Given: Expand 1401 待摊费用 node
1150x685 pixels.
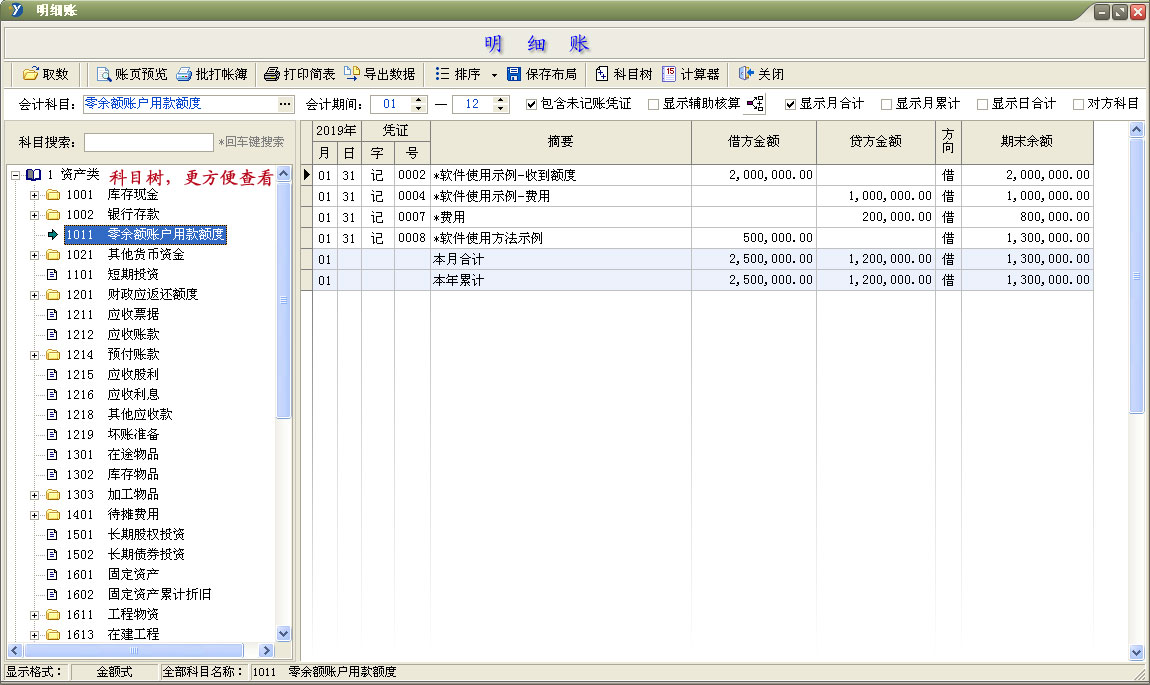Looking at the screenshot, I should 34,515.
